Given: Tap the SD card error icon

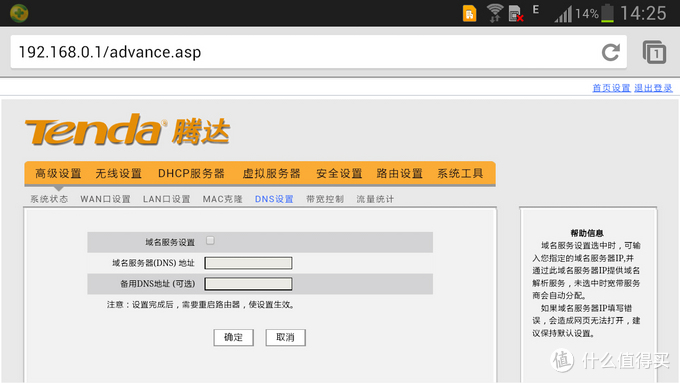Looking at the screenshot, I should pos(516,13).
